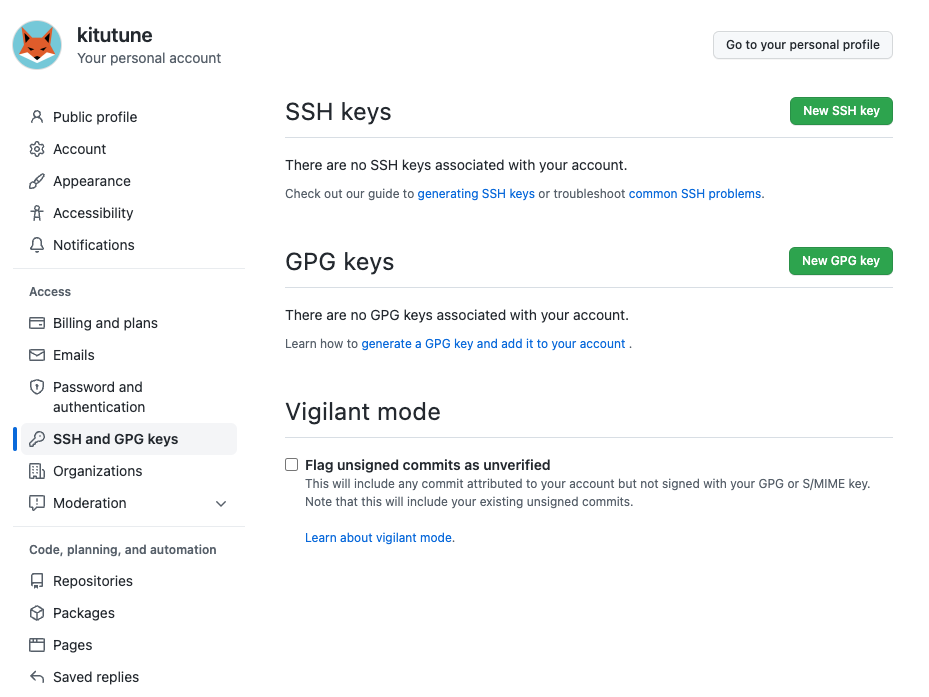Click the SSH and GPG keys key icon
Image resolution: width=929 pixels, height=697 pixels.
click(x=35, y=439)
